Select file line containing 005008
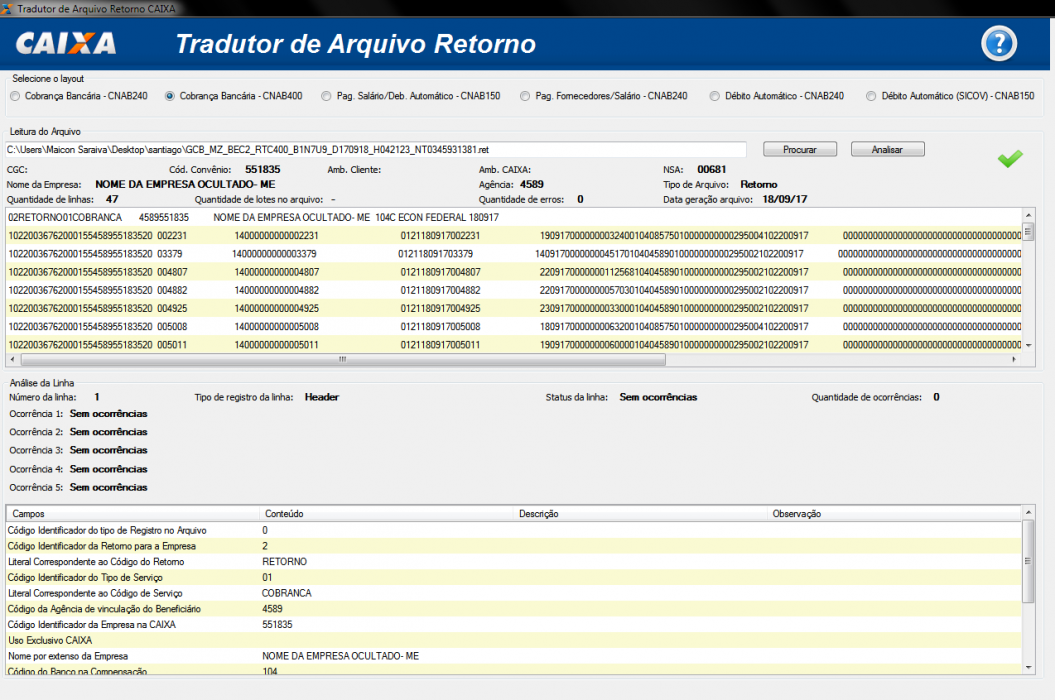The width and height of the screenshot is (1055, 700). coord(514,326)
